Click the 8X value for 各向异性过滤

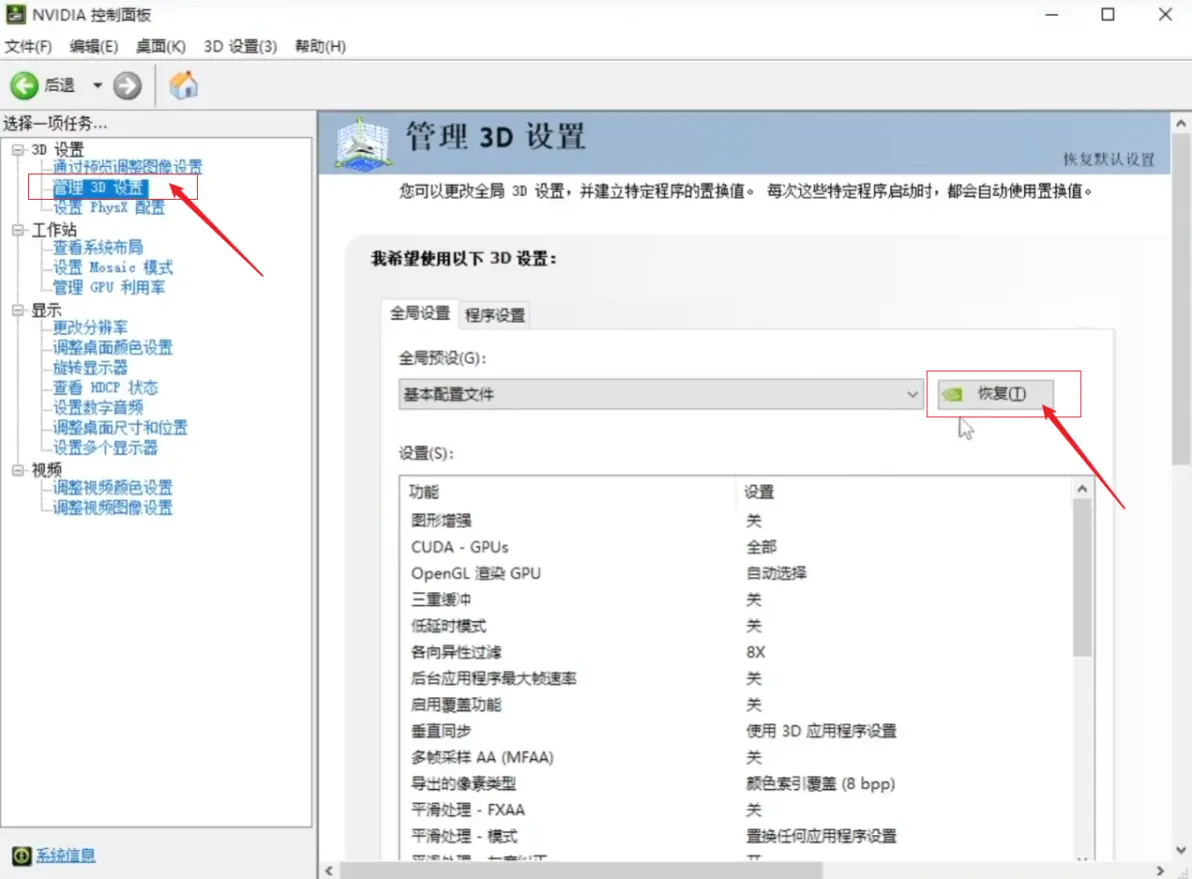point(756,652)
